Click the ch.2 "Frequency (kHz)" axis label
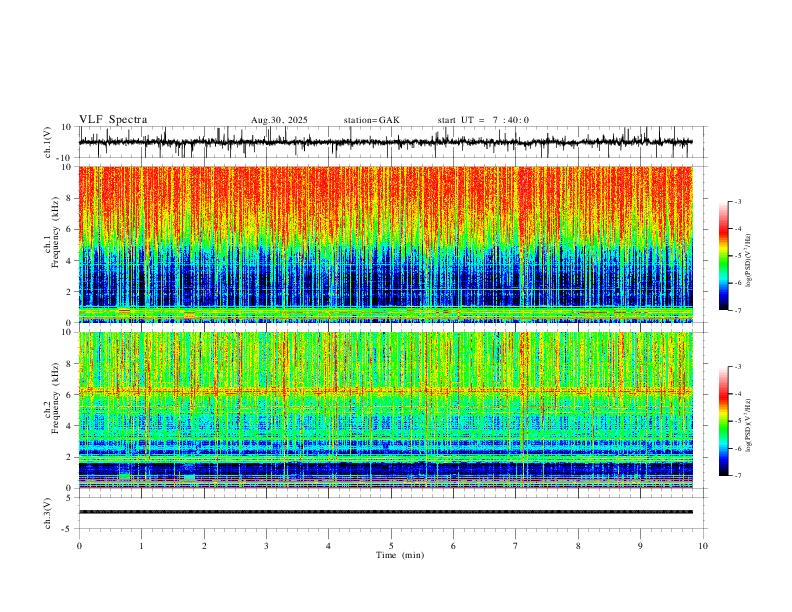Screen dimensions: 792x612 click(55, 398)
